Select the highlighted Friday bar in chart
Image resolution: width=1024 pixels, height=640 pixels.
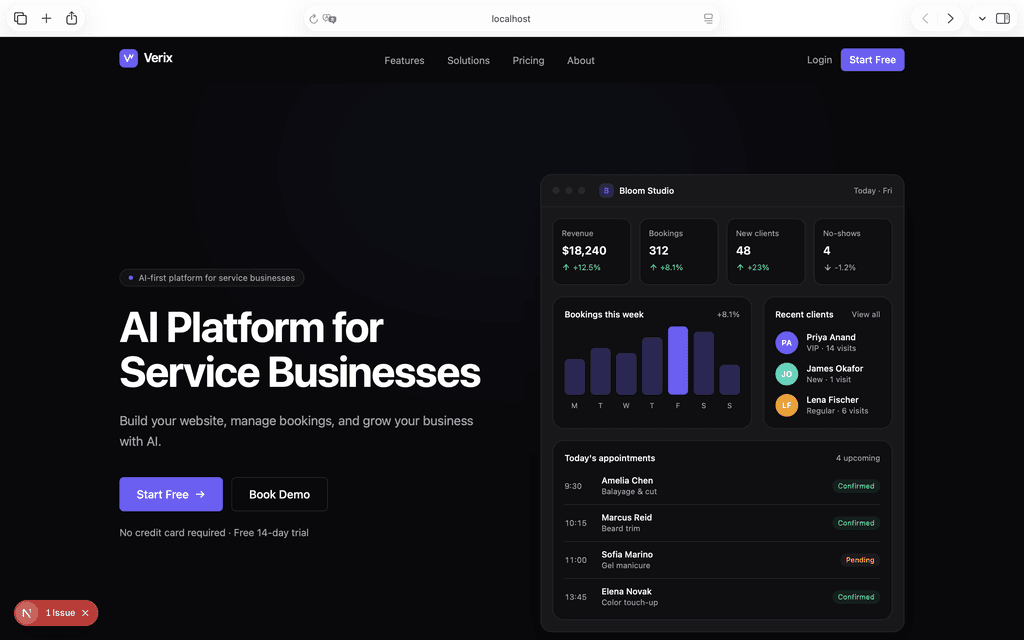[678, 360]
